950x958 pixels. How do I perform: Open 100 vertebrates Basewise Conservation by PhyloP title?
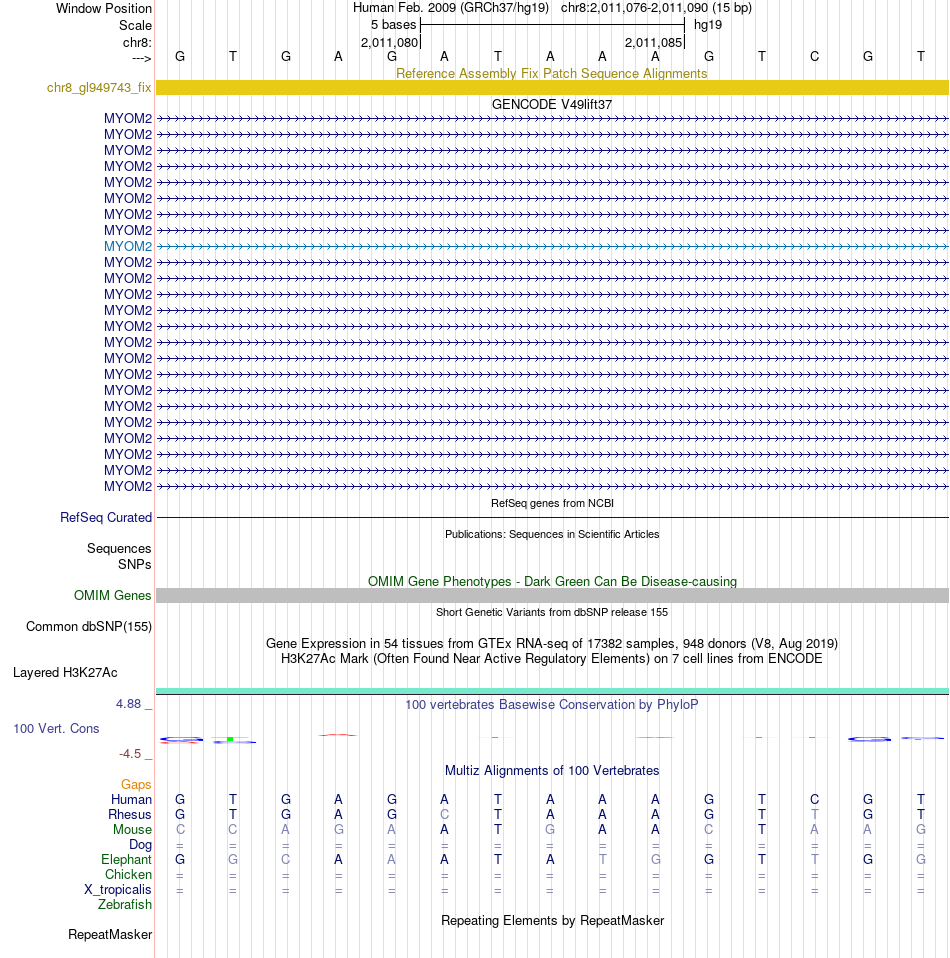pos(552,704)
